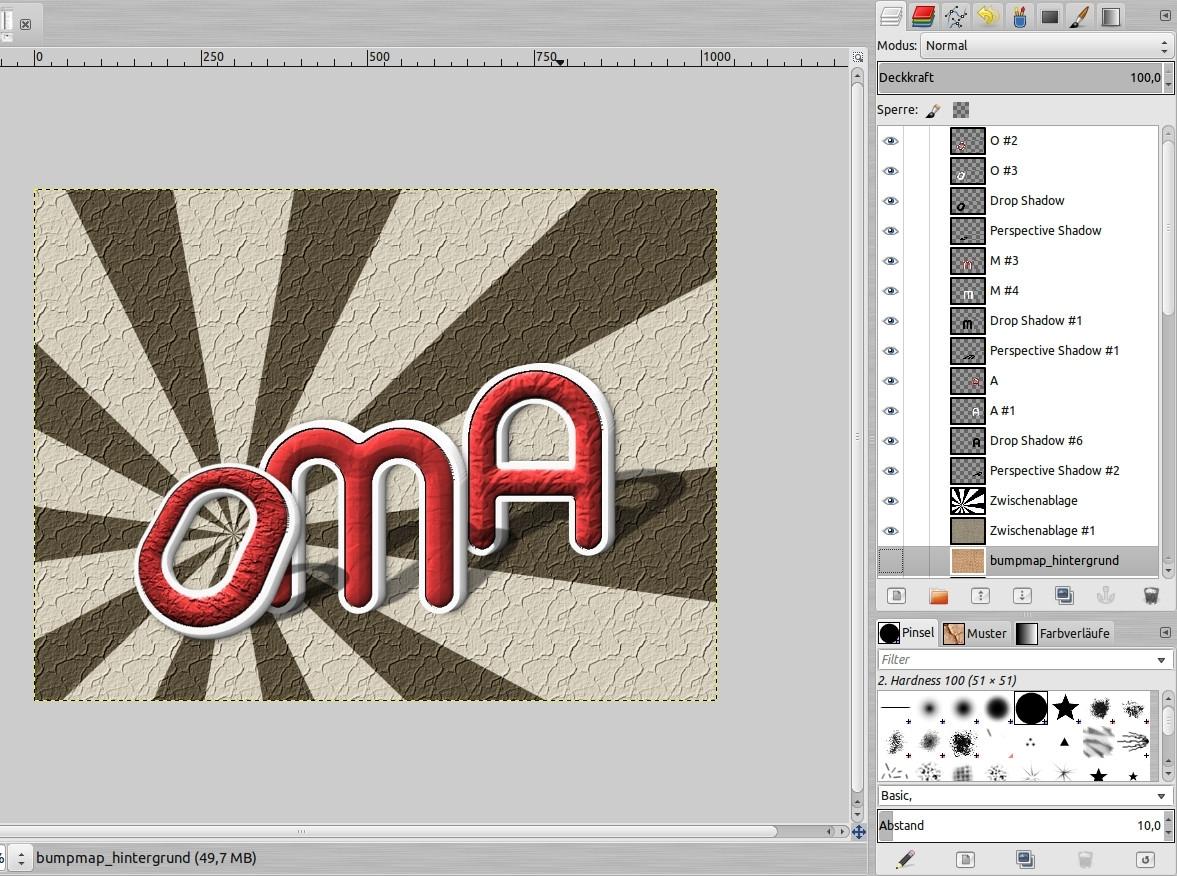Duplicate the selected layer
The width and height of the screenshot is (1177, 876).
1064,596
